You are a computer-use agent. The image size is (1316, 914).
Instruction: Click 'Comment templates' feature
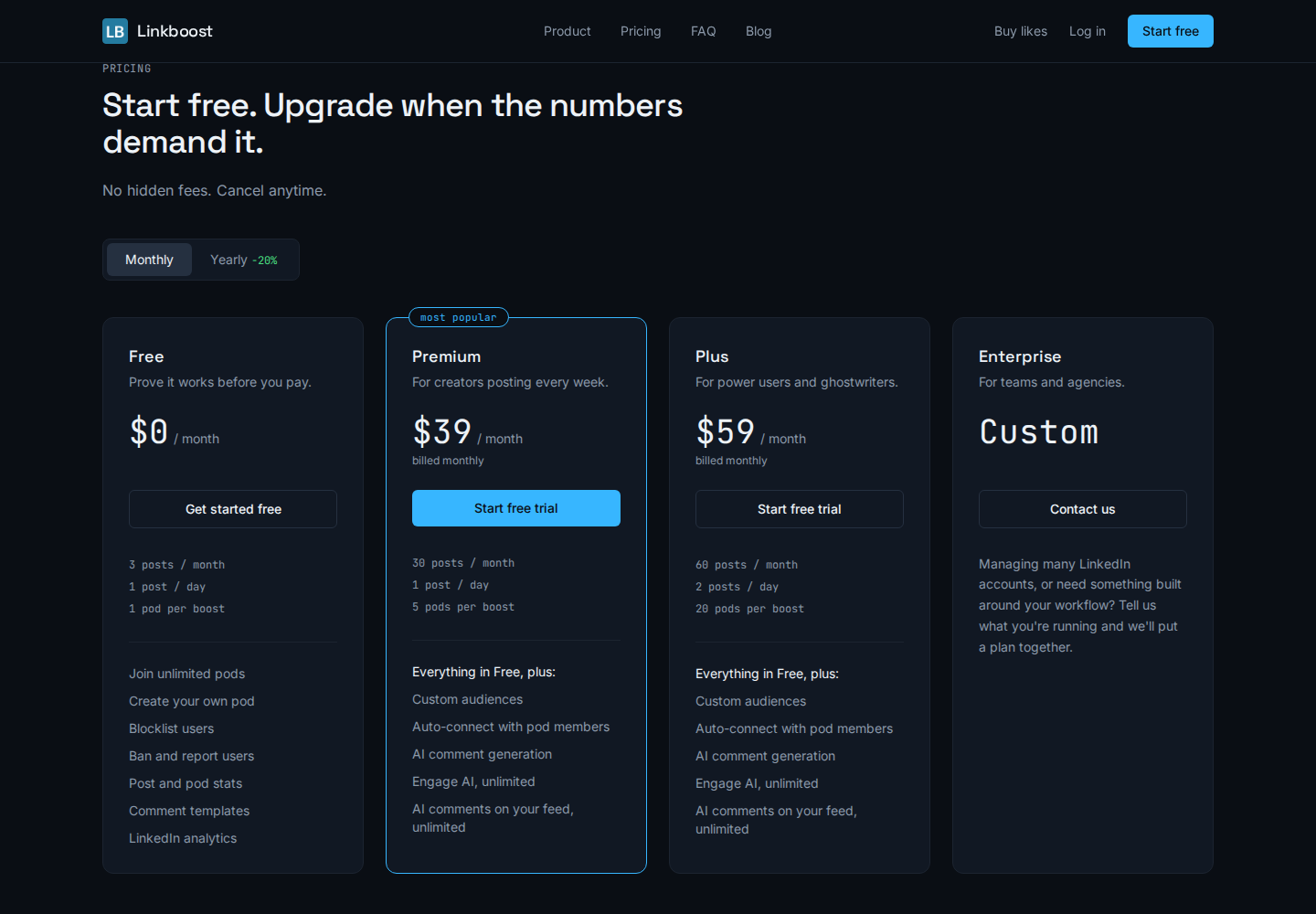click(x=189, y=811)
